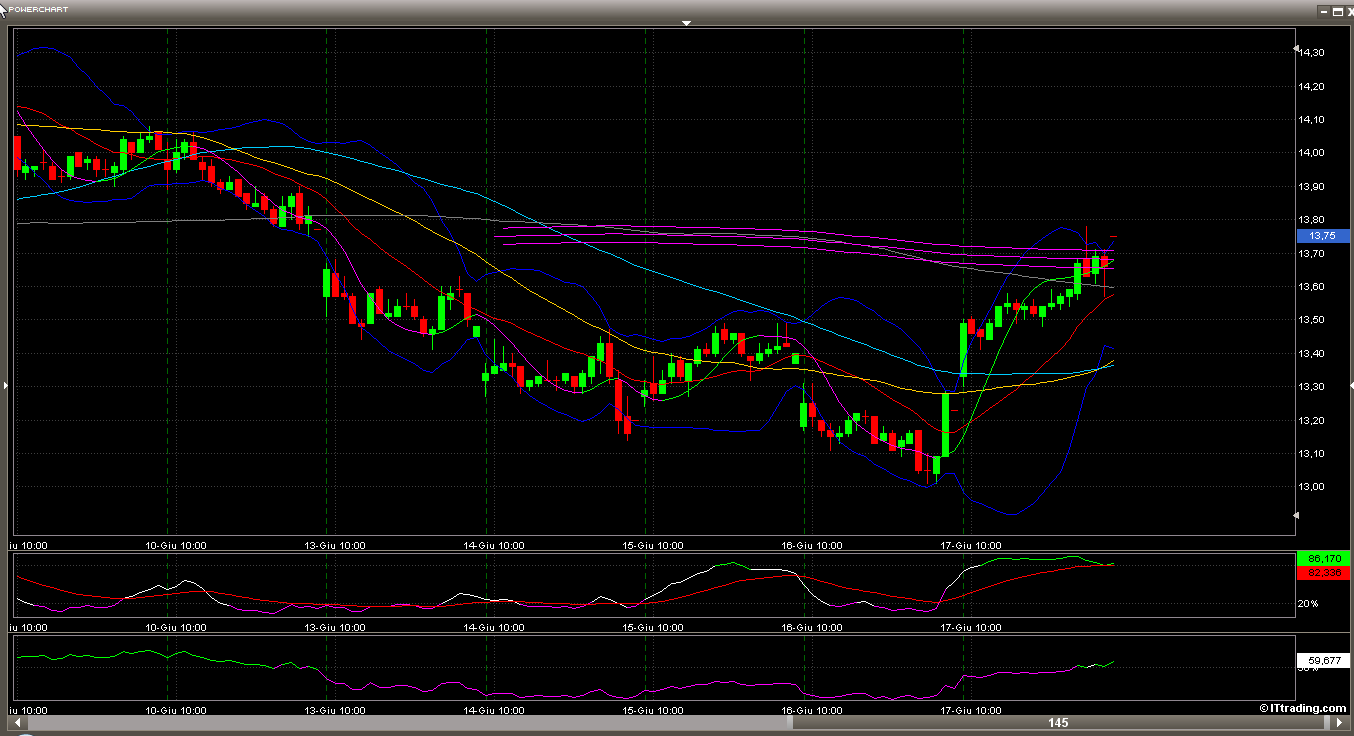Click the empty scrollbar track left of thumb
This screenshot has height=736, width=1354.
click(x=407, y=722)
